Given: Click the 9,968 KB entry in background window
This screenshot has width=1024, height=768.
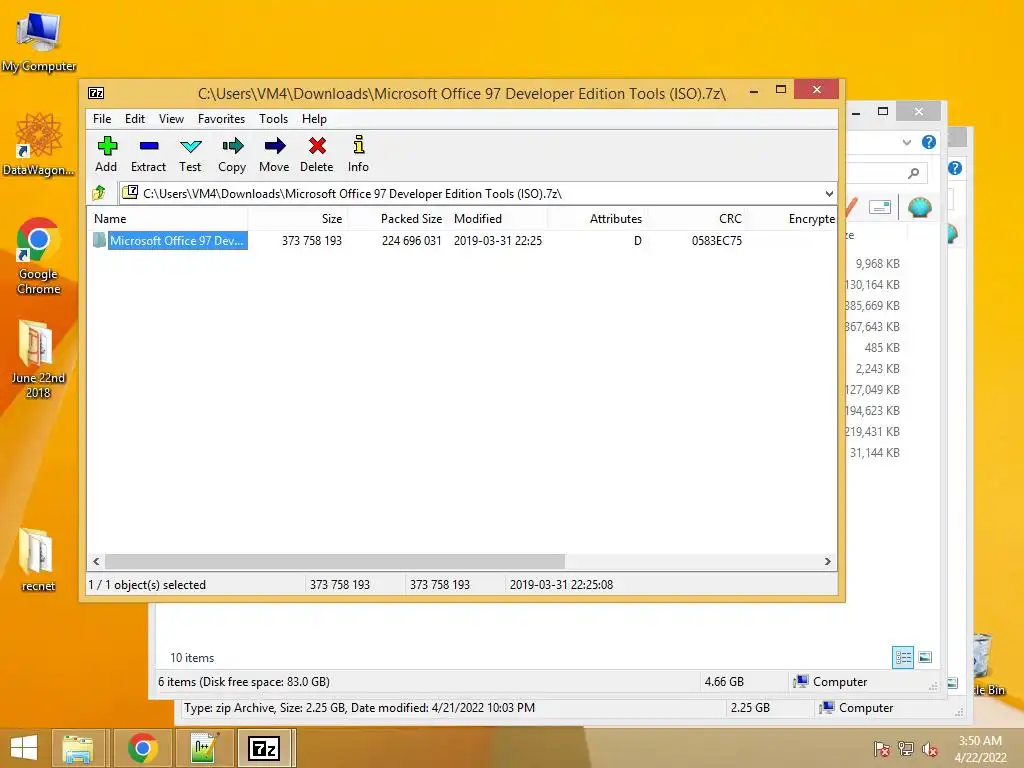Looking at the screenshot, I should 878,264.
